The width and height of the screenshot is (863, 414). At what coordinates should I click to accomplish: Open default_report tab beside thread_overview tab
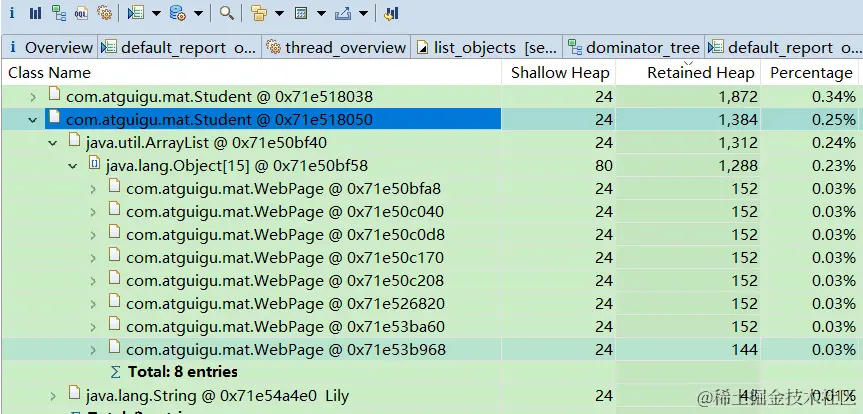[x=179, y=48]
